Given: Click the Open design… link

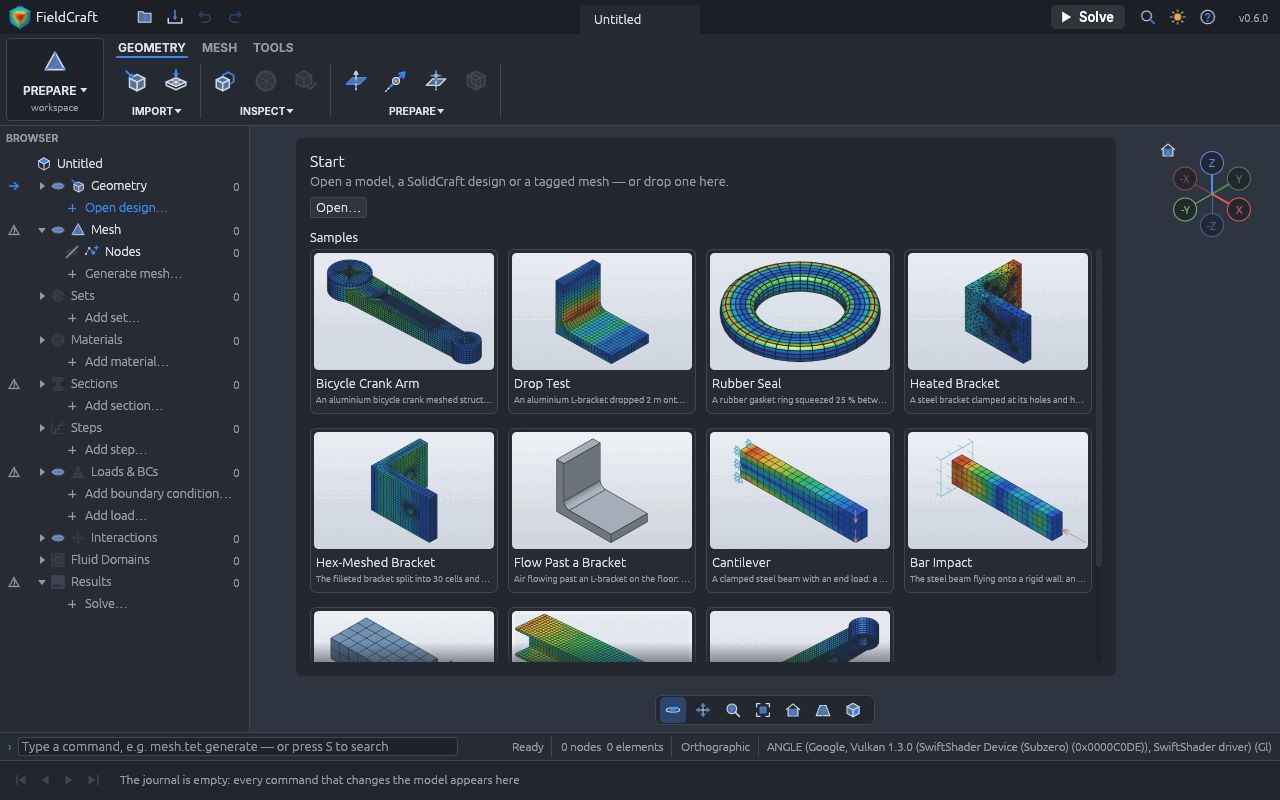Looking at the screenshot, I should (x=126, y=208).
